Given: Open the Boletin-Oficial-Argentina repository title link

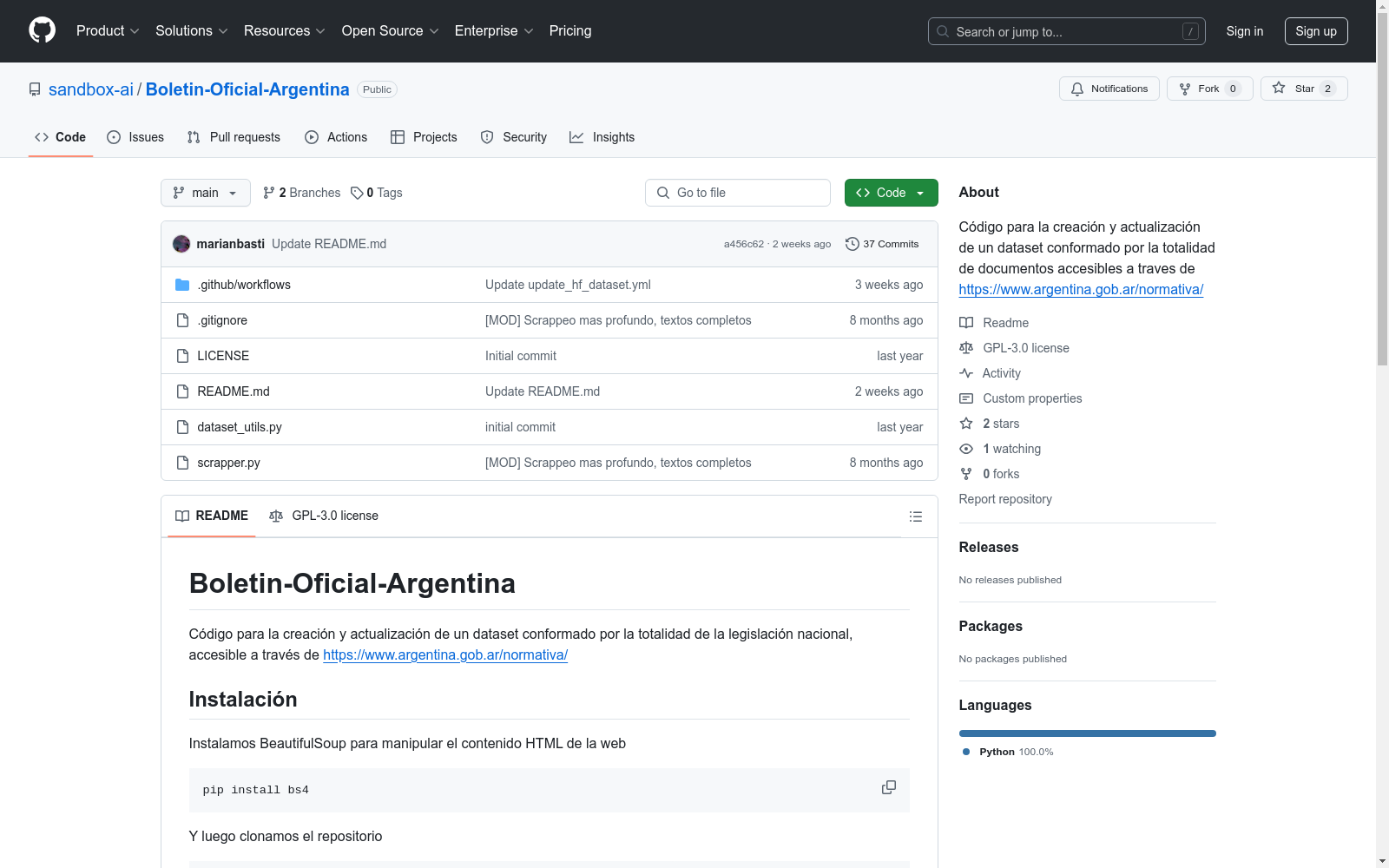Looking at the screenshot, I should tap(247, 89).
